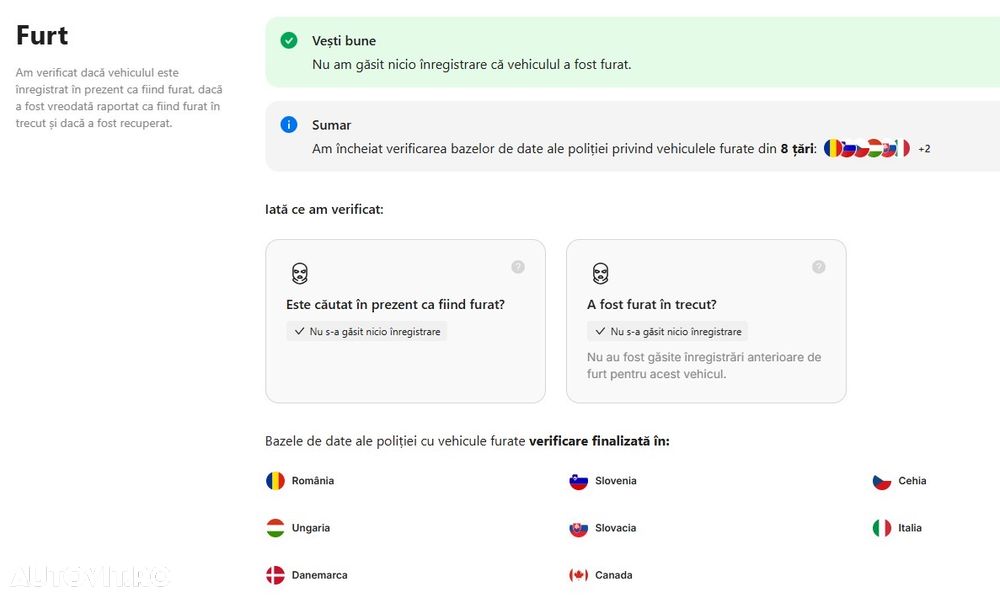Click the Cehia flag icon
This screenshot has width=1000, height=597.
pyautogui.click(x=881, y=481)
